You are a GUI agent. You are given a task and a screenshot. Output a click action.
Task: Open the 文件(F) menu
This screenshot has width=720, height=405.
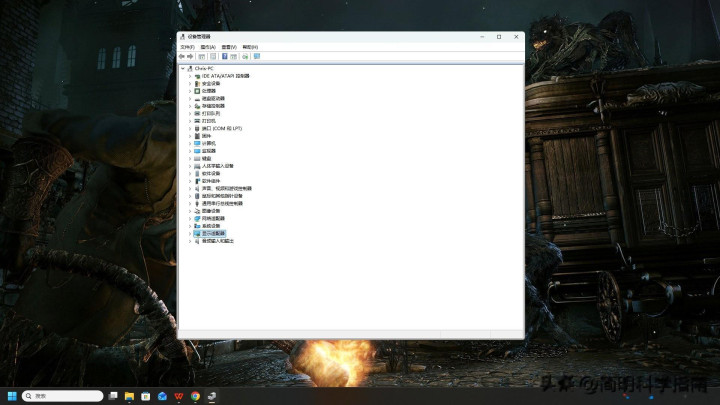[187, 47]
